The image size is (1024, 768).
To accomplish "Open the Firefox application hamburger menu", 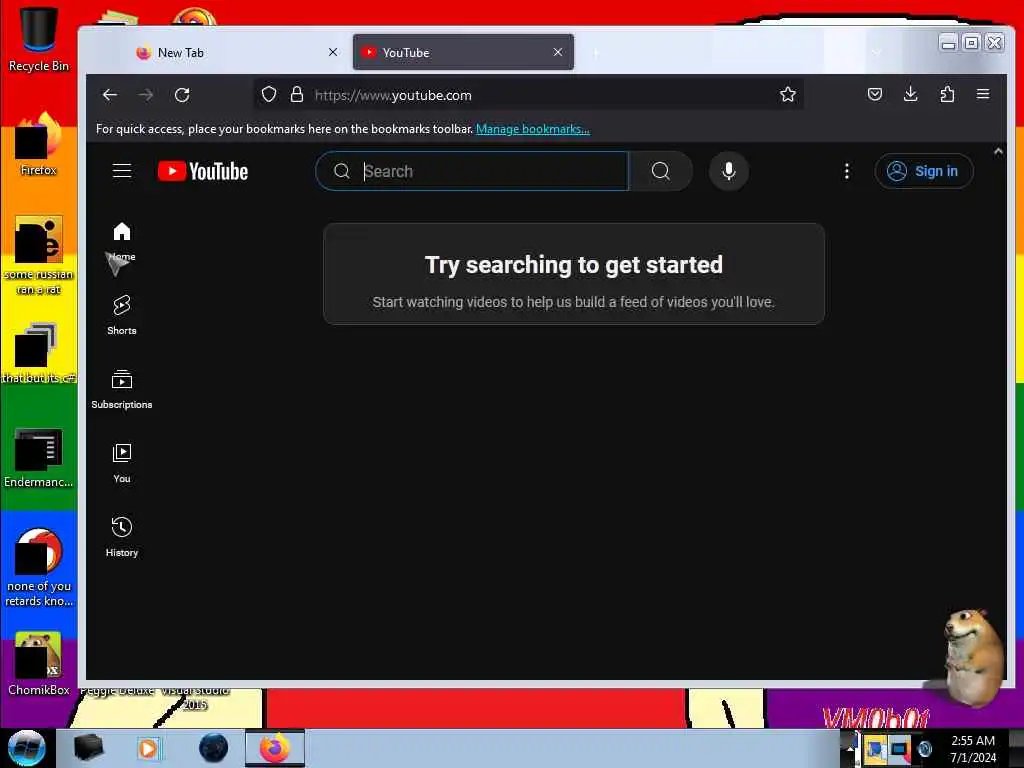I will click(x=983, y=95).
